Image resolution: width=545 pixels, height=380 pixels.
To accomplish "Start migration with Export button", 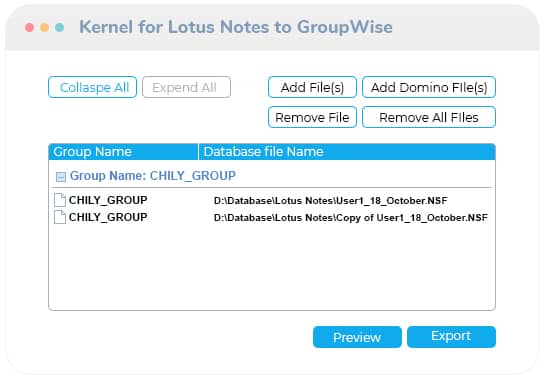I will (x=451, y=337).
